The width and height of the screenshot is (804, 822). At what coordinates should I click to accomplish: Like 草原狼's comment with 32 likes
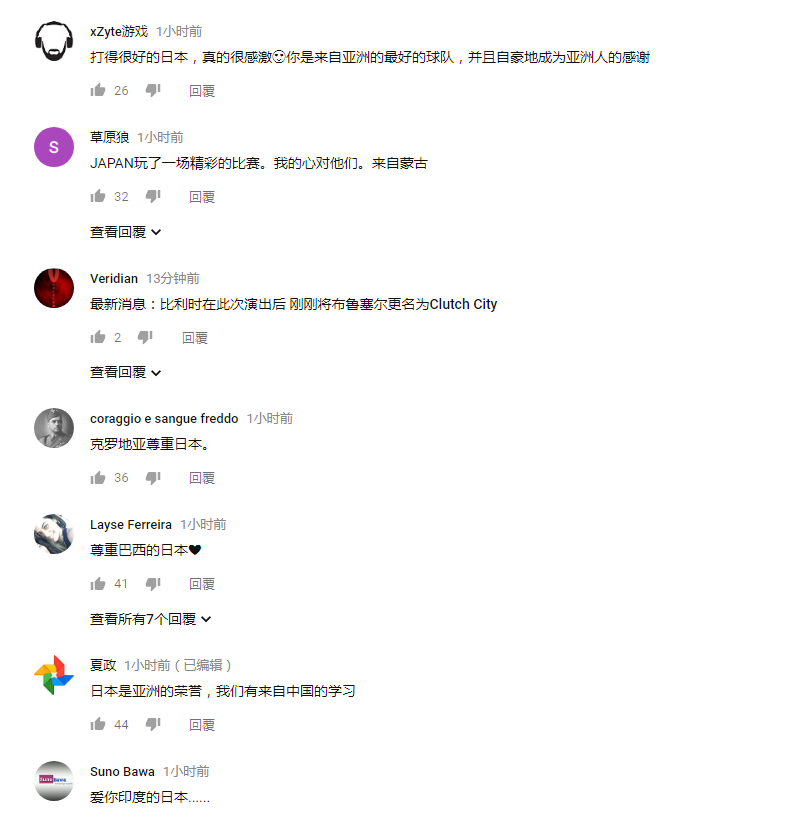click(97, 196)
